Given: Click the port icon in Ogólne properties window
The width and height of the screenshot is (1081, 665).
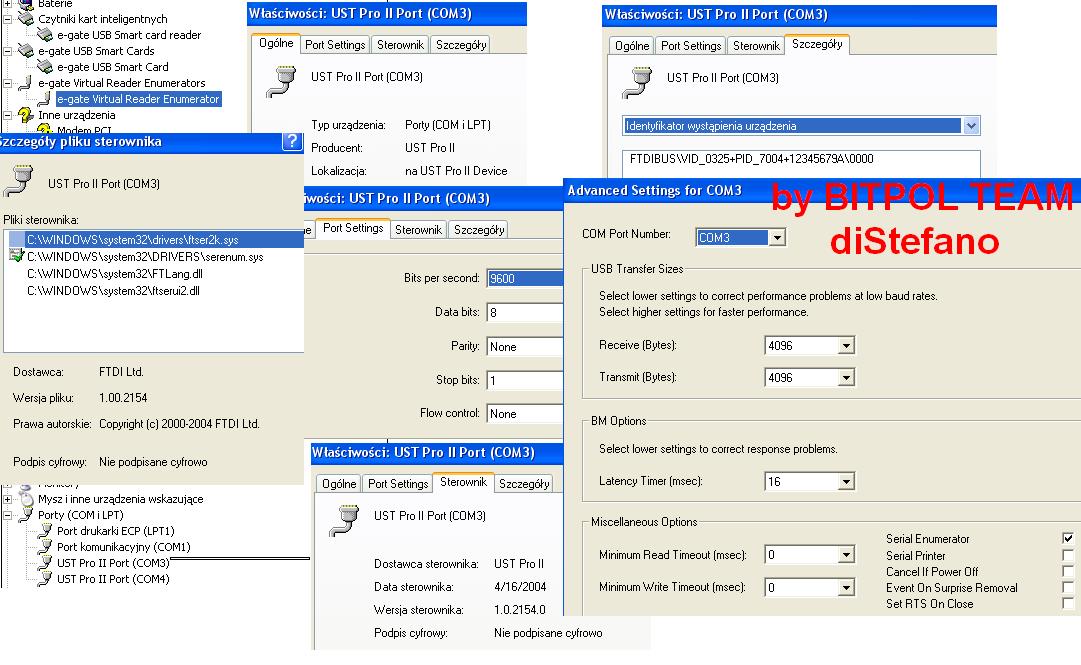Looking at the screenshot, I should tap(281, 81).
